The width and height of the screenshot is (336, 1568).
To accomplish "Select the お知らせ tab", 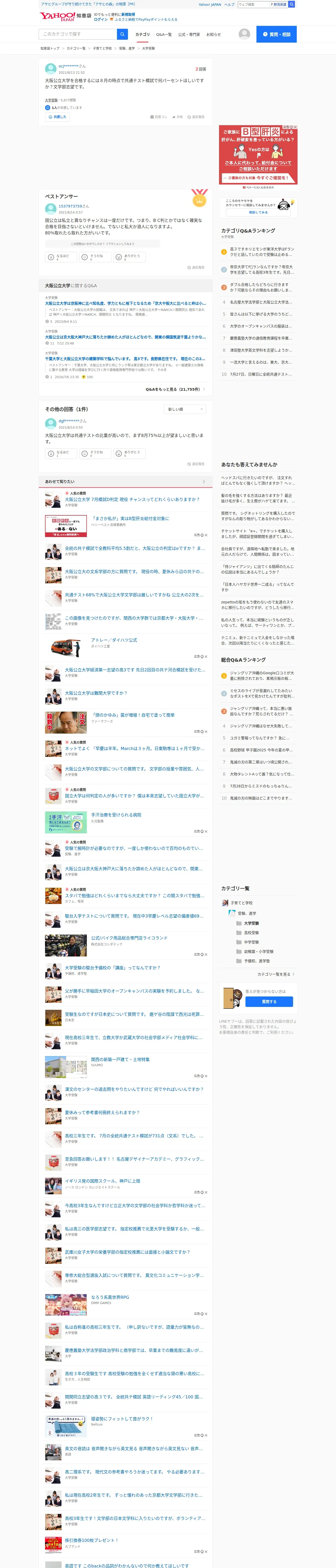I will pos(214,35).
